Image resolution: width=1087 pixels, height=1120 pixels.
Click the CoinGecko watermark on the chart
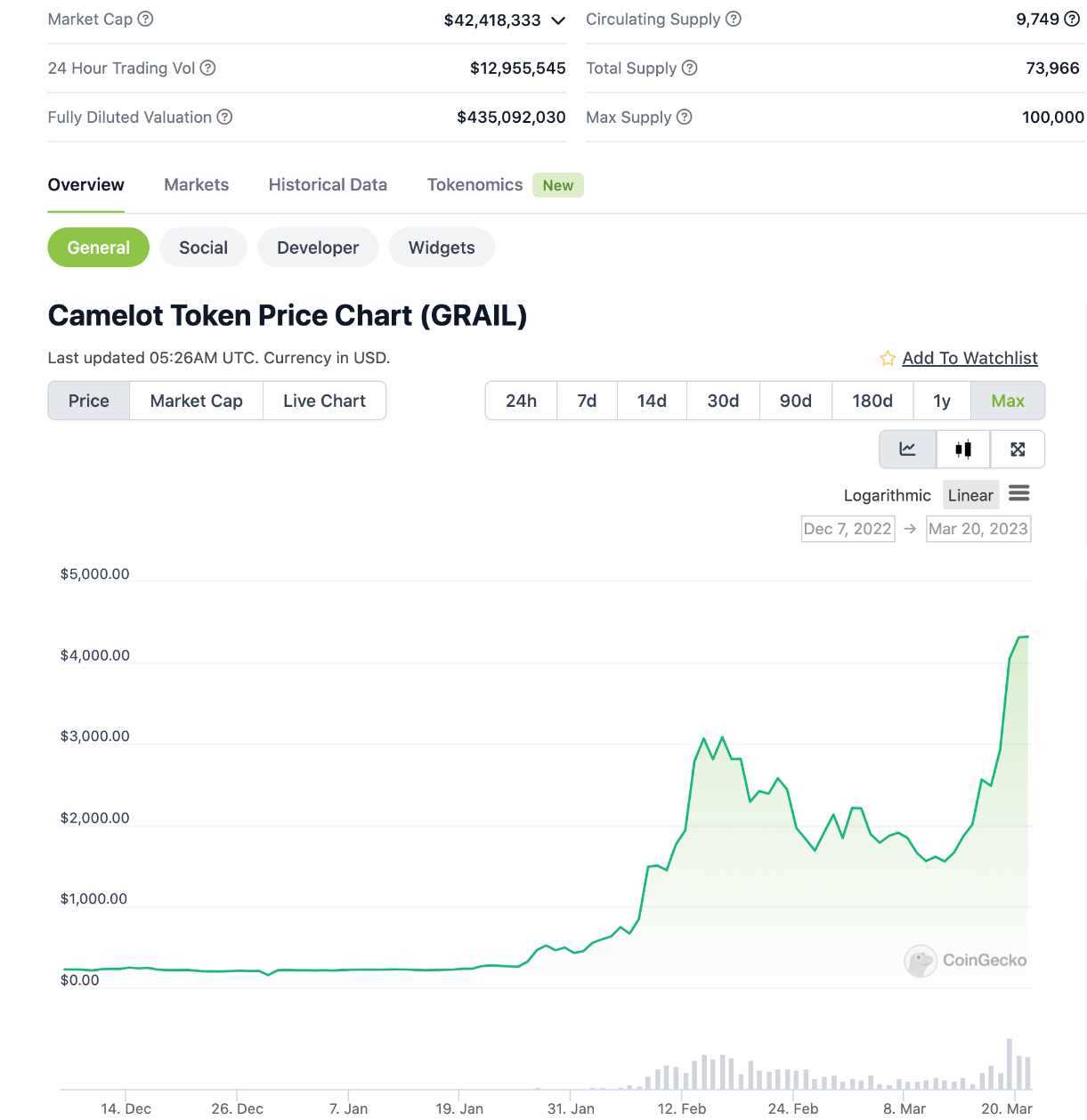[x=965, y=961]
